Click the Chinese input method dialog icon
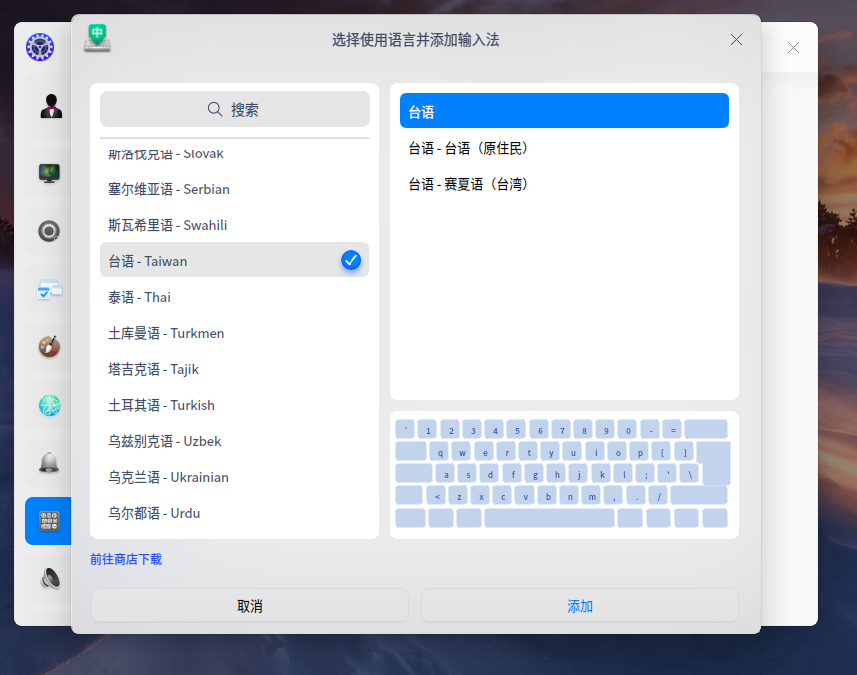The height and width of the screenshot is (675, 857). coord(97,38)
